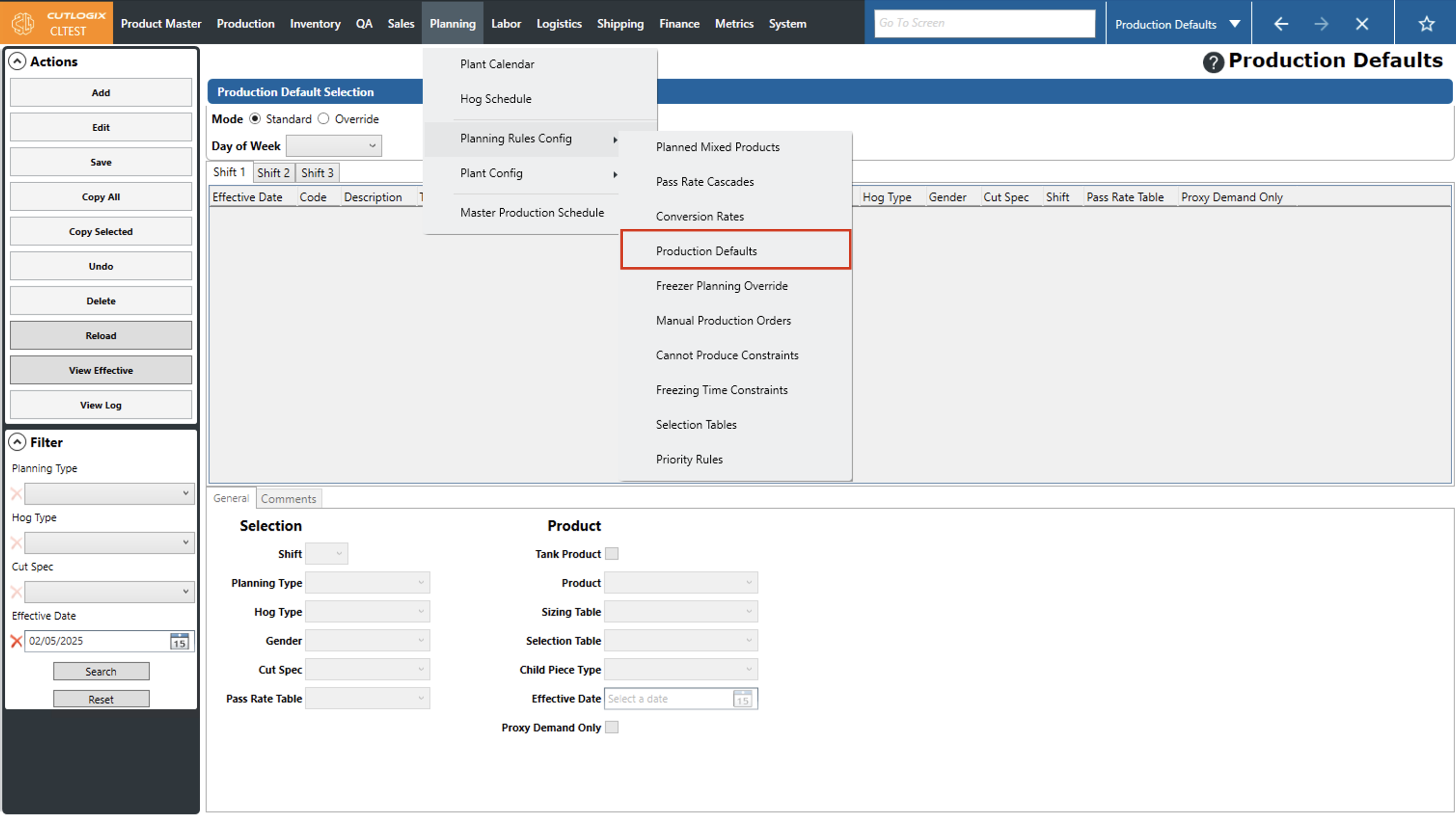
Task: Open the Product Effective Date calendar picker
Action: (x=742, y=699)
